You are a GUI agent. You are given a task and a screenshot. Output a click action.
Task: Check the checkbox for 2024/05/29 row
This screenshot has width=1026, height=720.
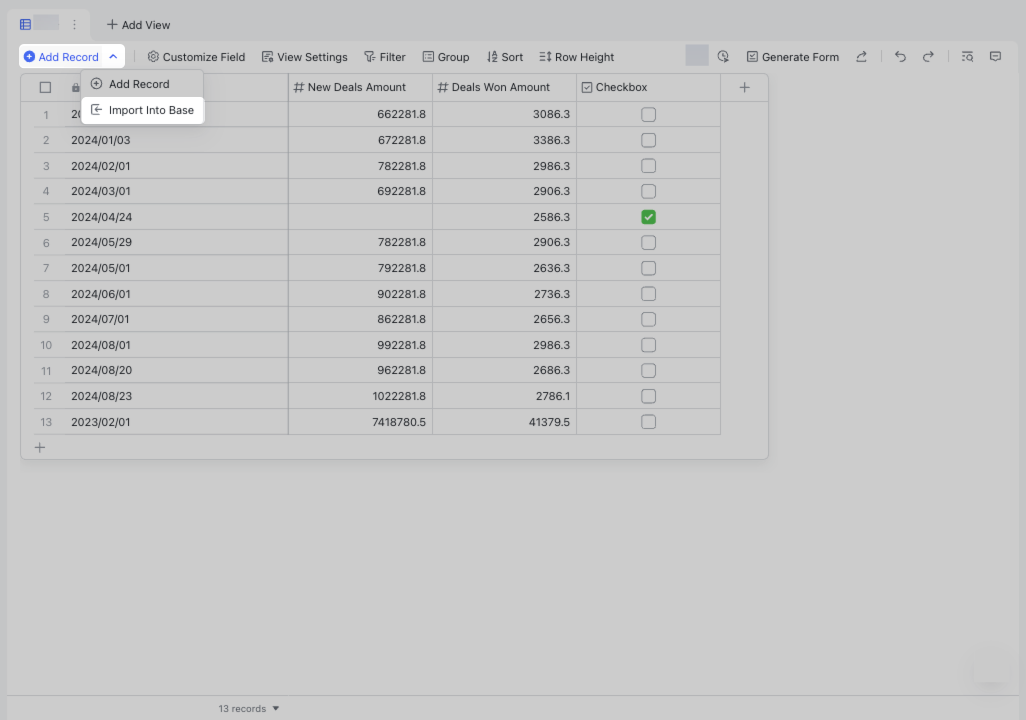648,242
